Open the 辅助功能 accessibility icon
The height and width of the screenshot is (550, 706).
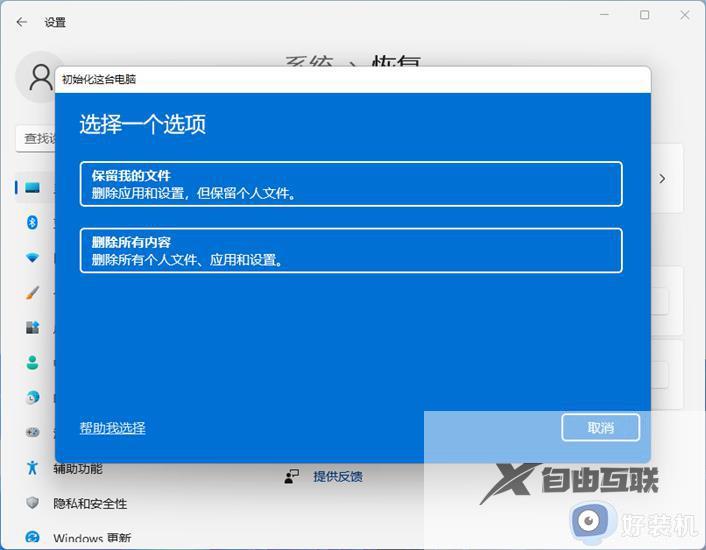pyautogui.click(x=32, y=468)
